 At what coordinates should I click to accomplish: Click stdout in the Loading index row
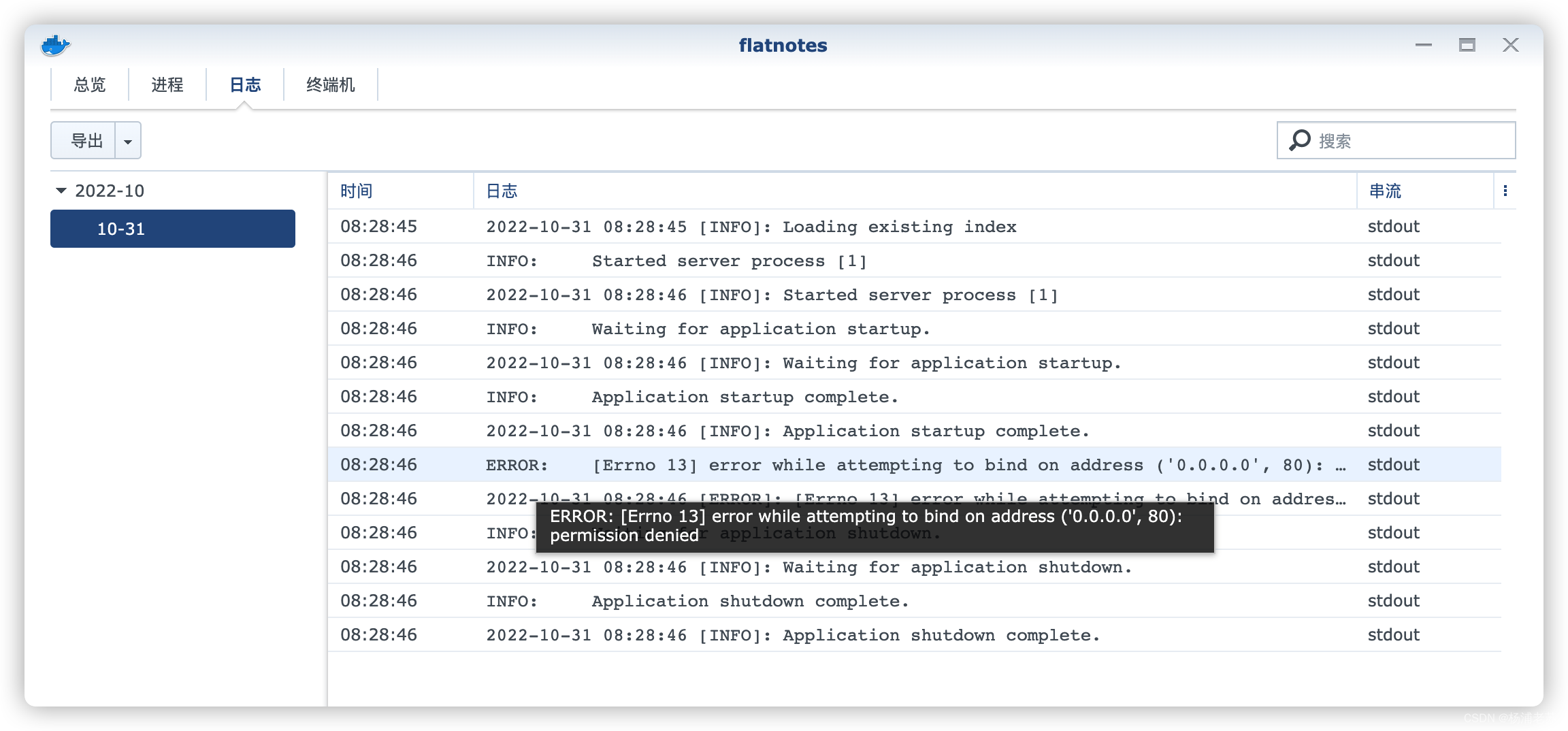pos(1394,227)
